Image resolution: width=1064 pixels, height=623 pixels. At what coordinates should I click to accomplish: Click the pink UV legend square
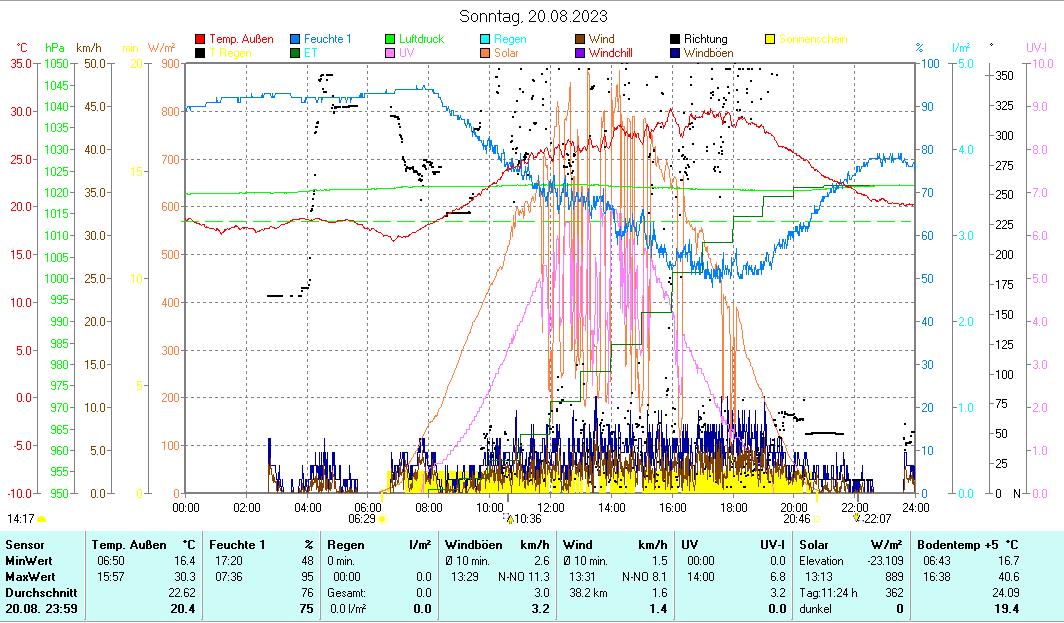[x=391, y=52]
